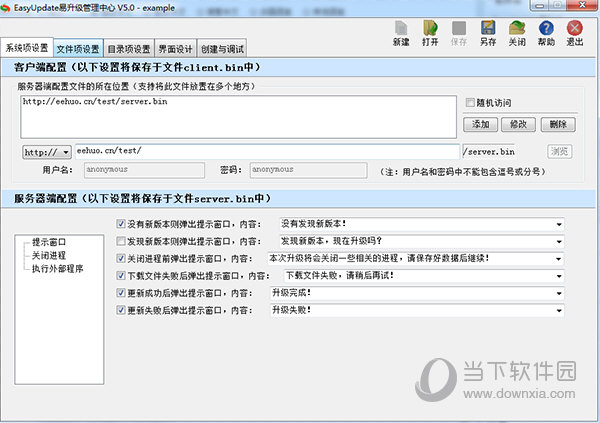600x423 pixels.
Task: Open the 帮助 (Help) icon
Action: tap(546, 33)
